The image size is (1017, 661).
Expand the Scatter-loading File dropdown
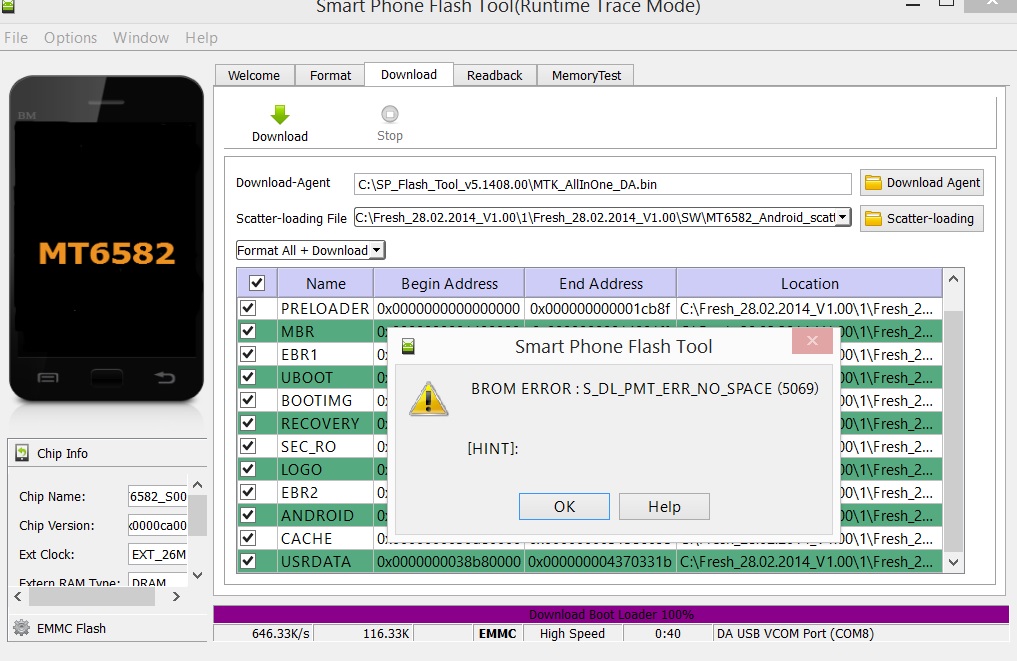pyautogui.click(x=843, y=217)
